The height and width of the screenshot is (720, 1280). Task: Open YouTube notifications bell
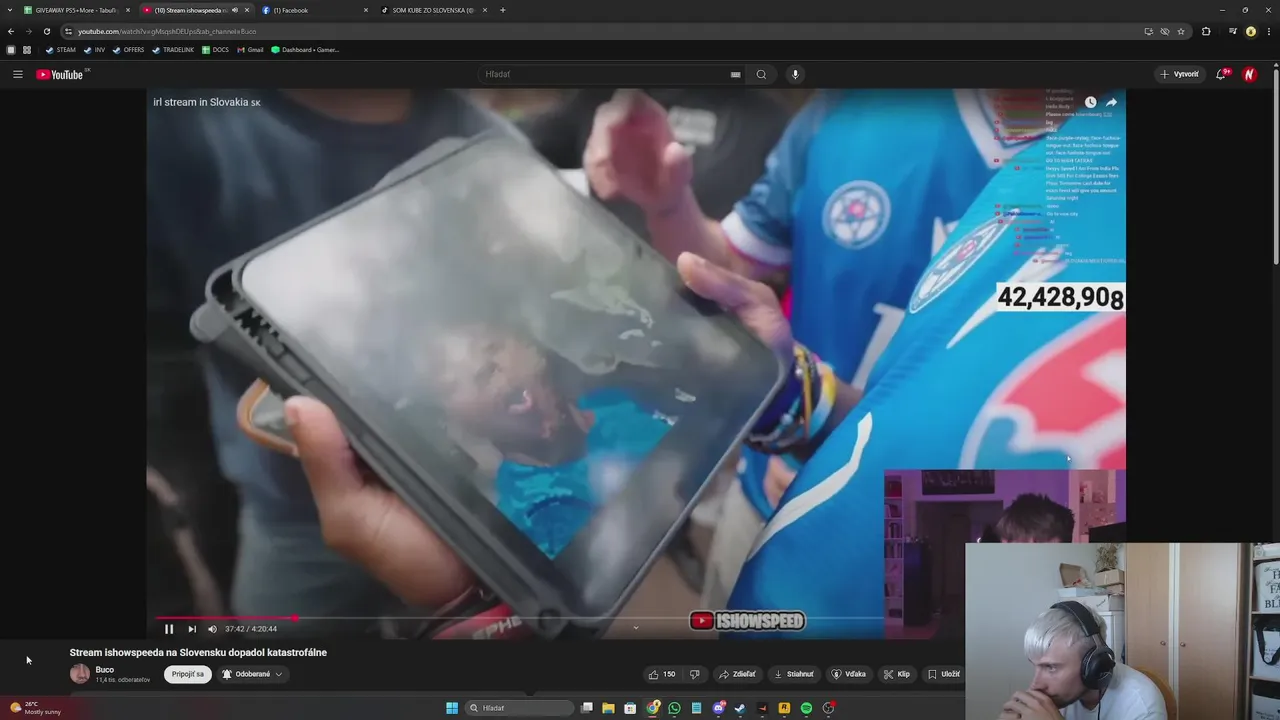click(x=1222, y=74)
